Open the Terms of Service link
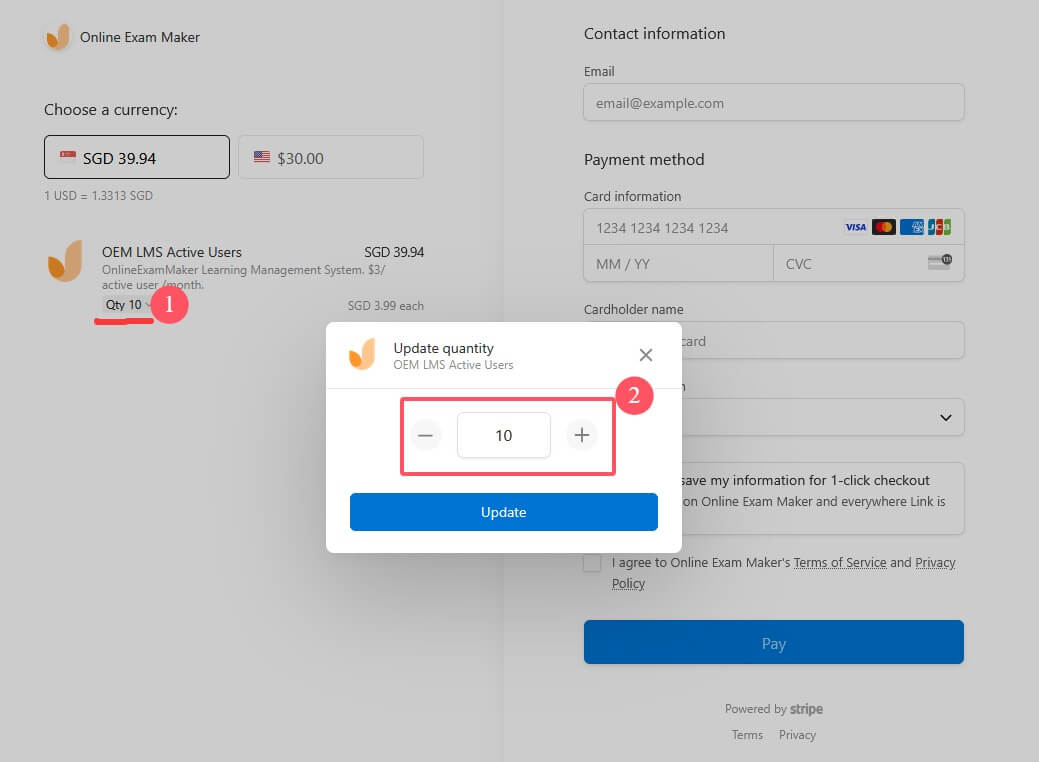This screenshot has width=1039, height=762. pyautogui.click(x=840, y=563)
